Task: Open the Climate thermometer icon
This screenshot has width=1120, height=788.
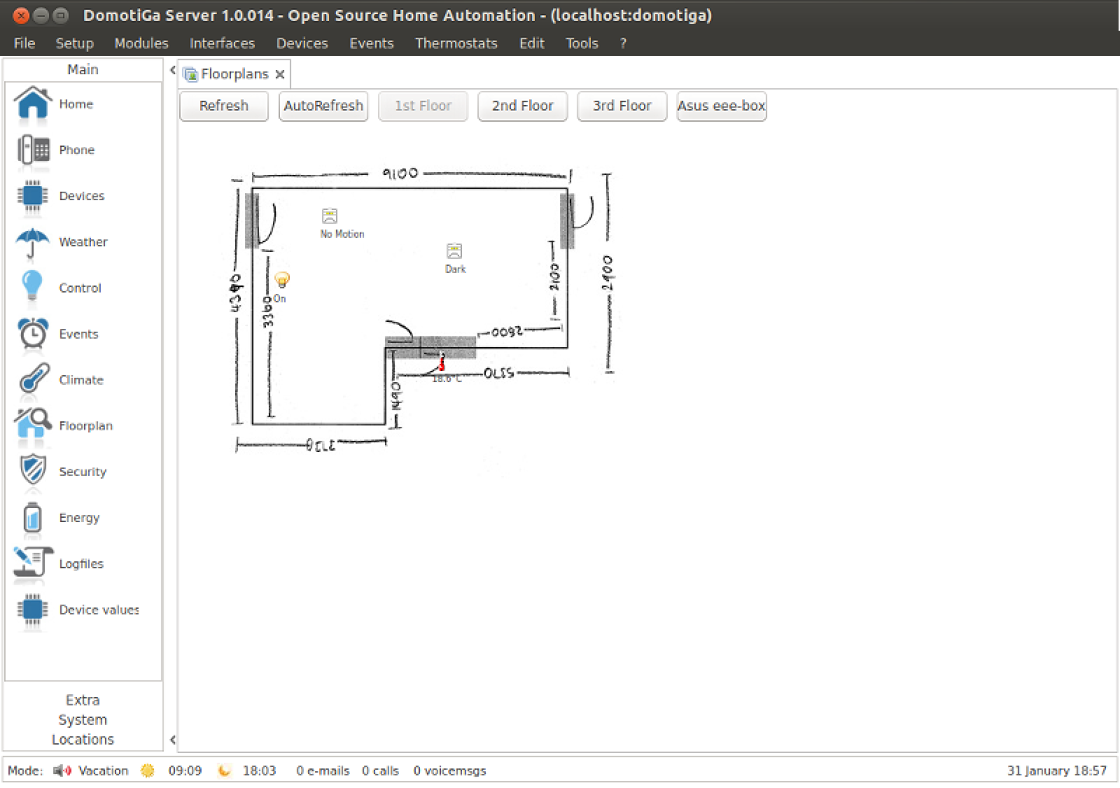Action: coord(33,380)
